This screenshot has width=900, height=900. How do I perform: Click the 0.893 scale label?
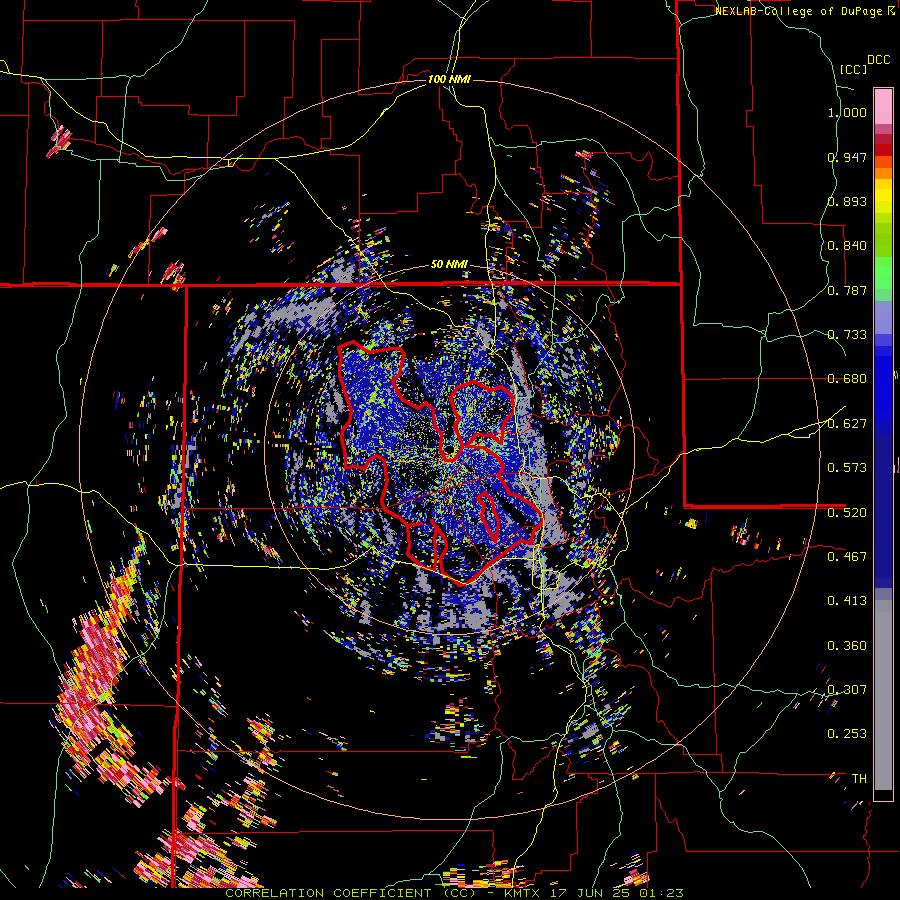point(847,201)
